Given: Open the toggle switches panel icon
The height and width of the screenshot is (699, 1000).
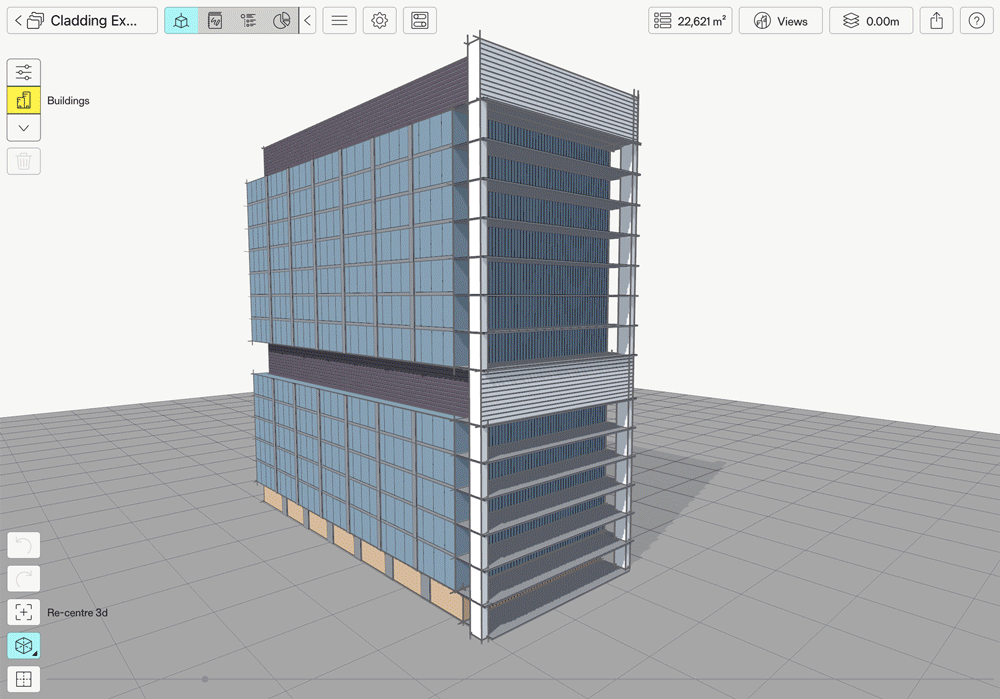Looking at the screenshot, I should (x=420, y=21).
